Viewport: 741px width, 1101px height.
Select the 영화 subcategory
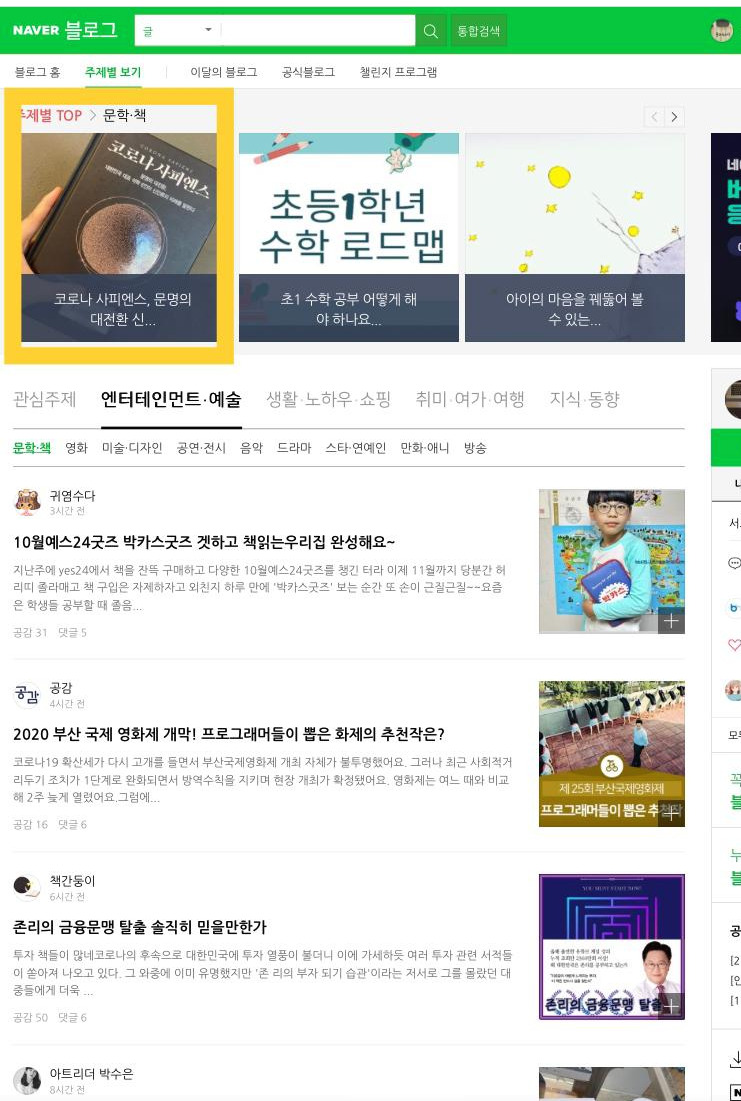click(x=77, y=448)
